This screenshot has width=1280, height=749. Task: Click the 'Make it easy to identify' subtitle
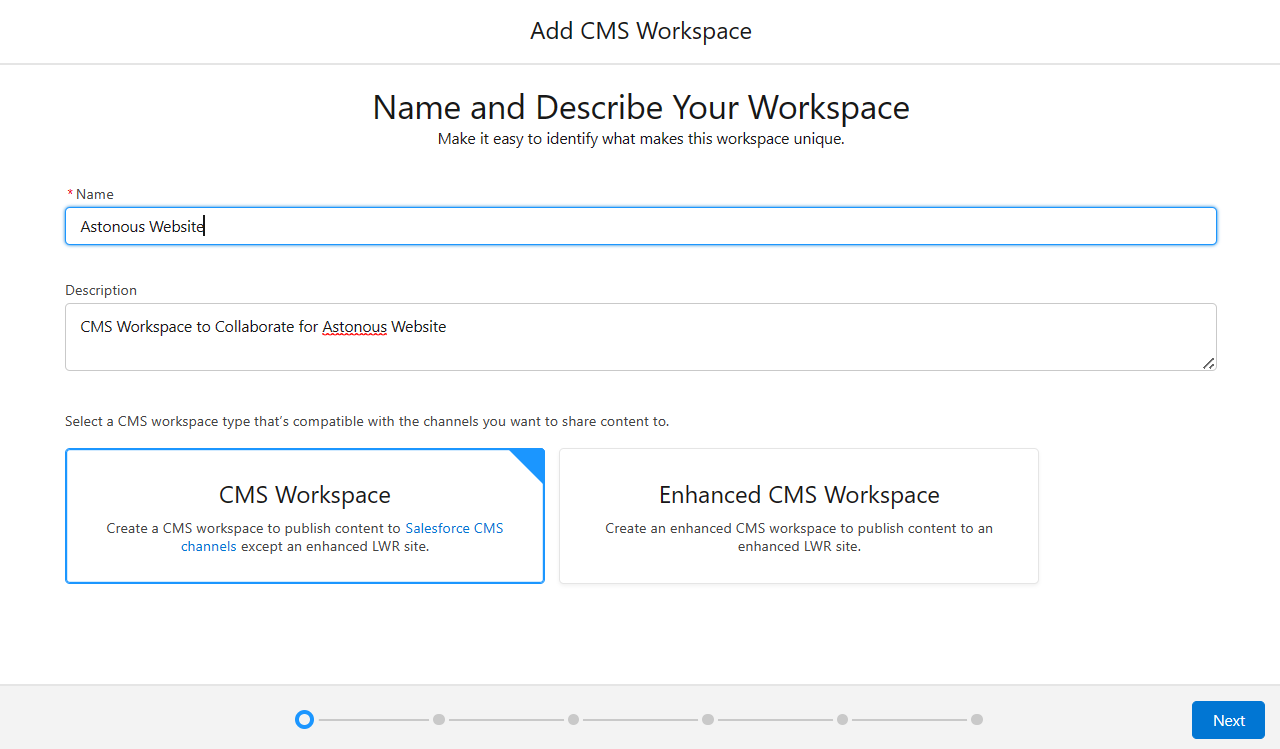[x=641, y=139]
